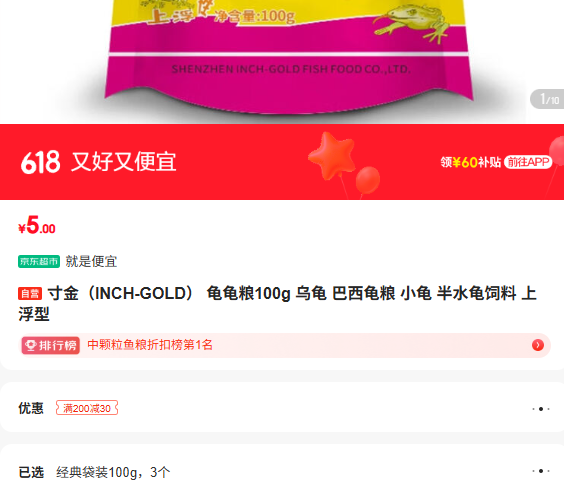Select the 满200减30 coupon tag

(x=87, y=408)
